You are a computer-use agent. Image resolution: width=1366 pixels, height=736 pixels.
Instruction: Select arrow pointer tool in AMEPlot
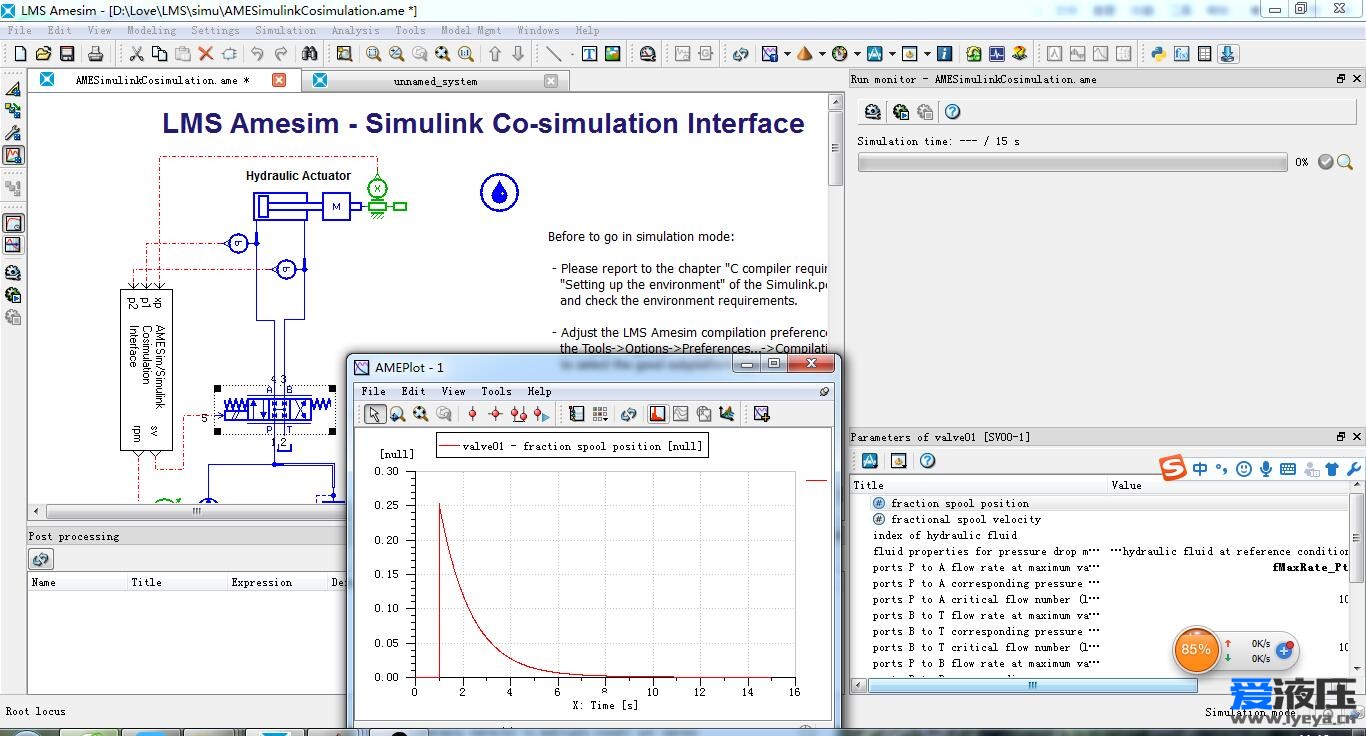tap(374, 414)
